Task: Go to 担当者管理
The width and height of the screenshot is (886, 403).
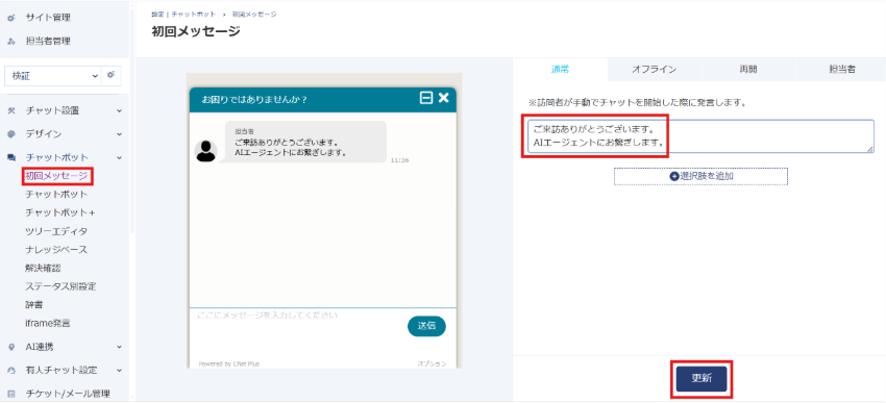Action: 48,42
